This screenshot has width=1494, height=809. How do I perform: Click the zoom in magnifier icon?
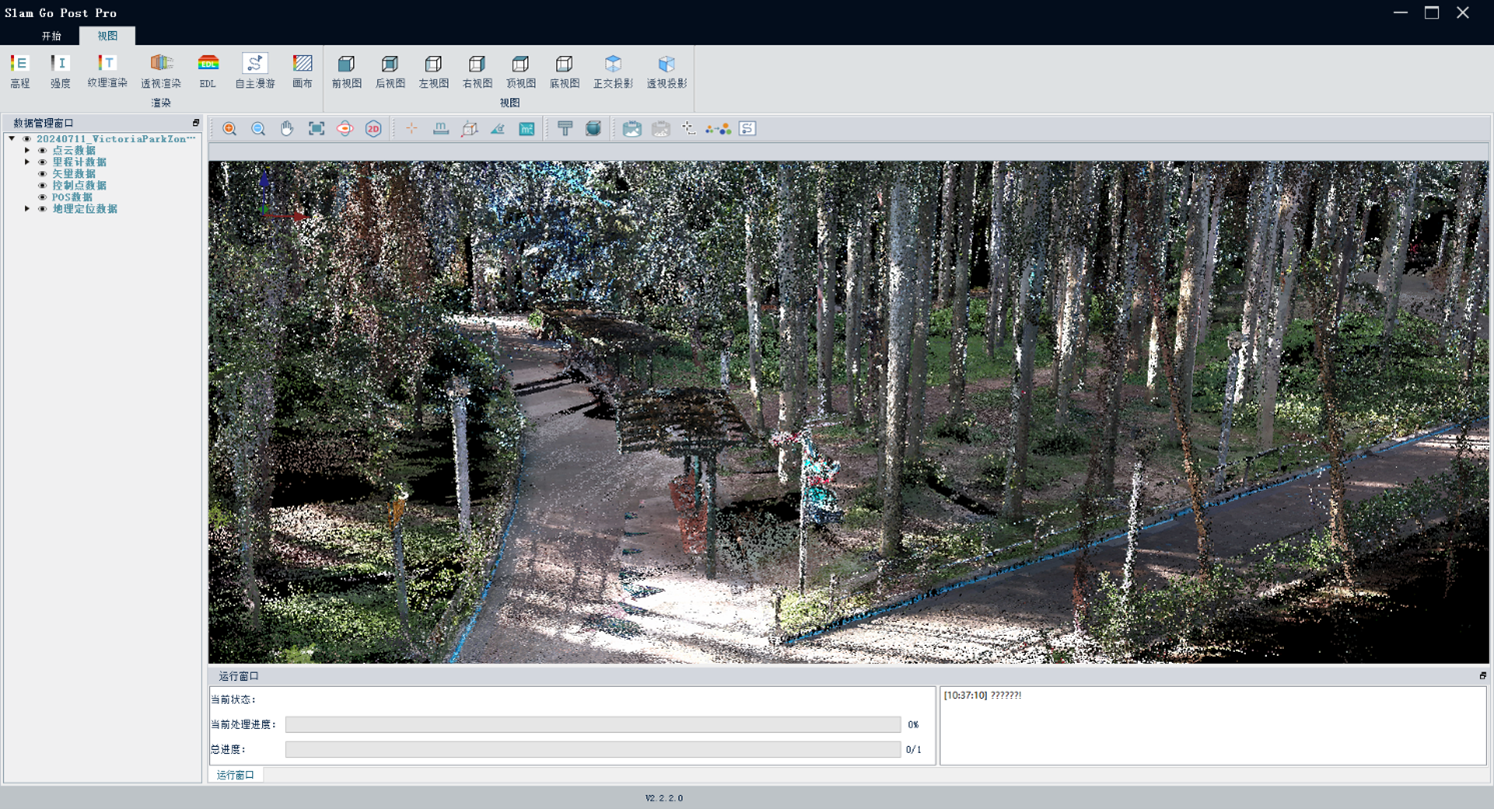[230, 129]
